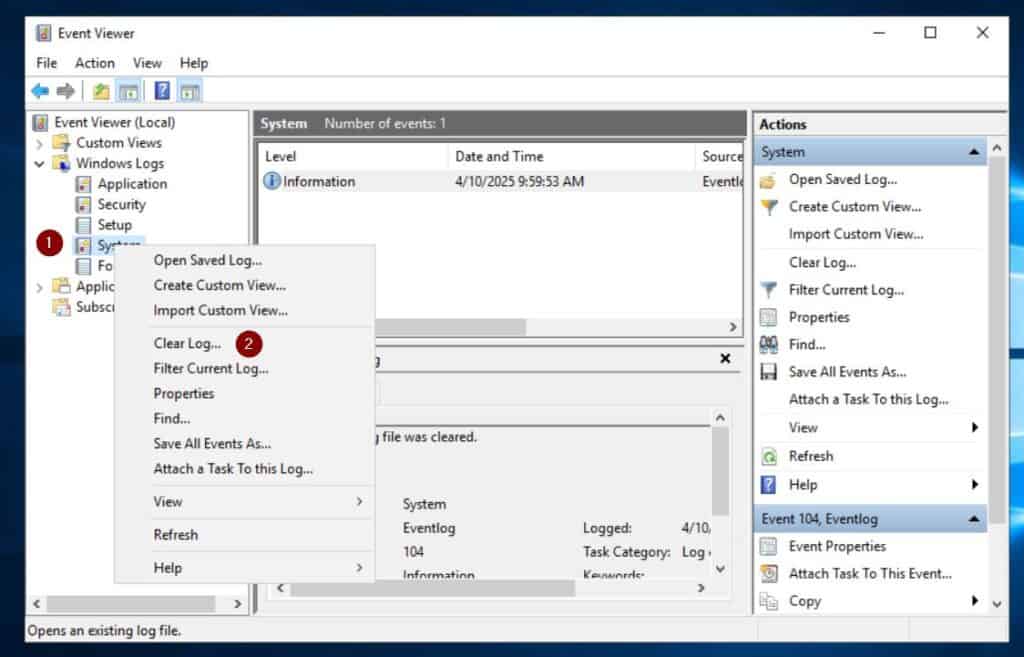
Task: Click the Event Viewer title bar icon
Action: pos(44,33)
